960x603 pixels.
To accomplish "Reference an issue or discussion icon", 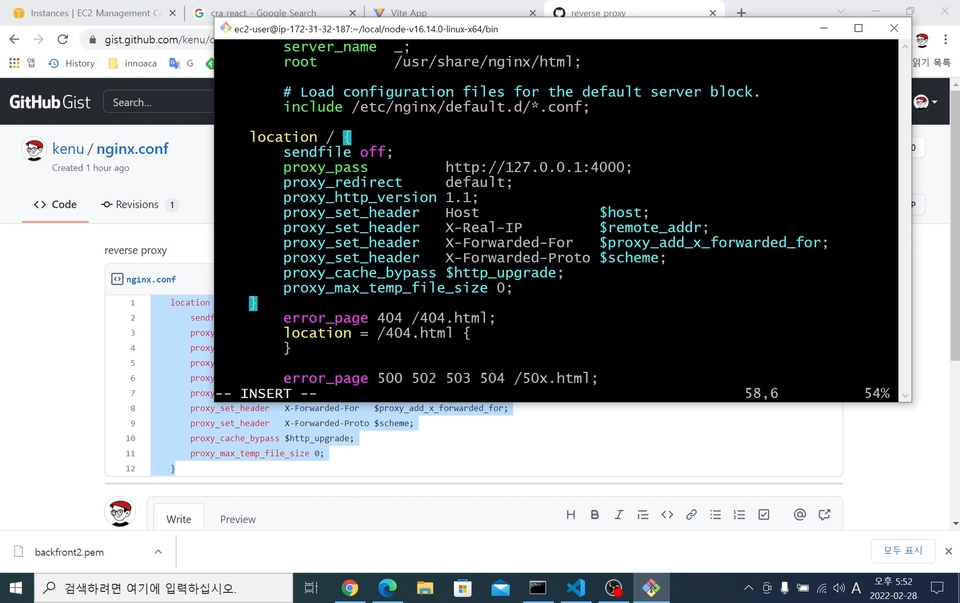I will click(x=824, y=515).
